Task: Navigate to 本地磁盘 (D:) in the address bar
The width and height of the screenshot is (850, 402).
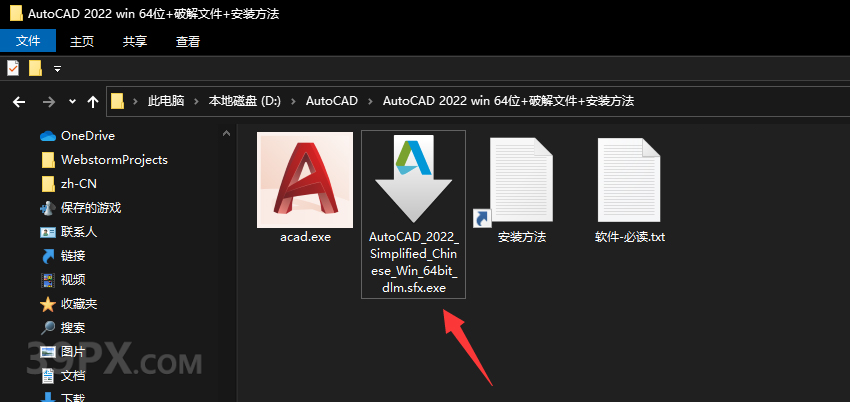Action: (244, 101)
